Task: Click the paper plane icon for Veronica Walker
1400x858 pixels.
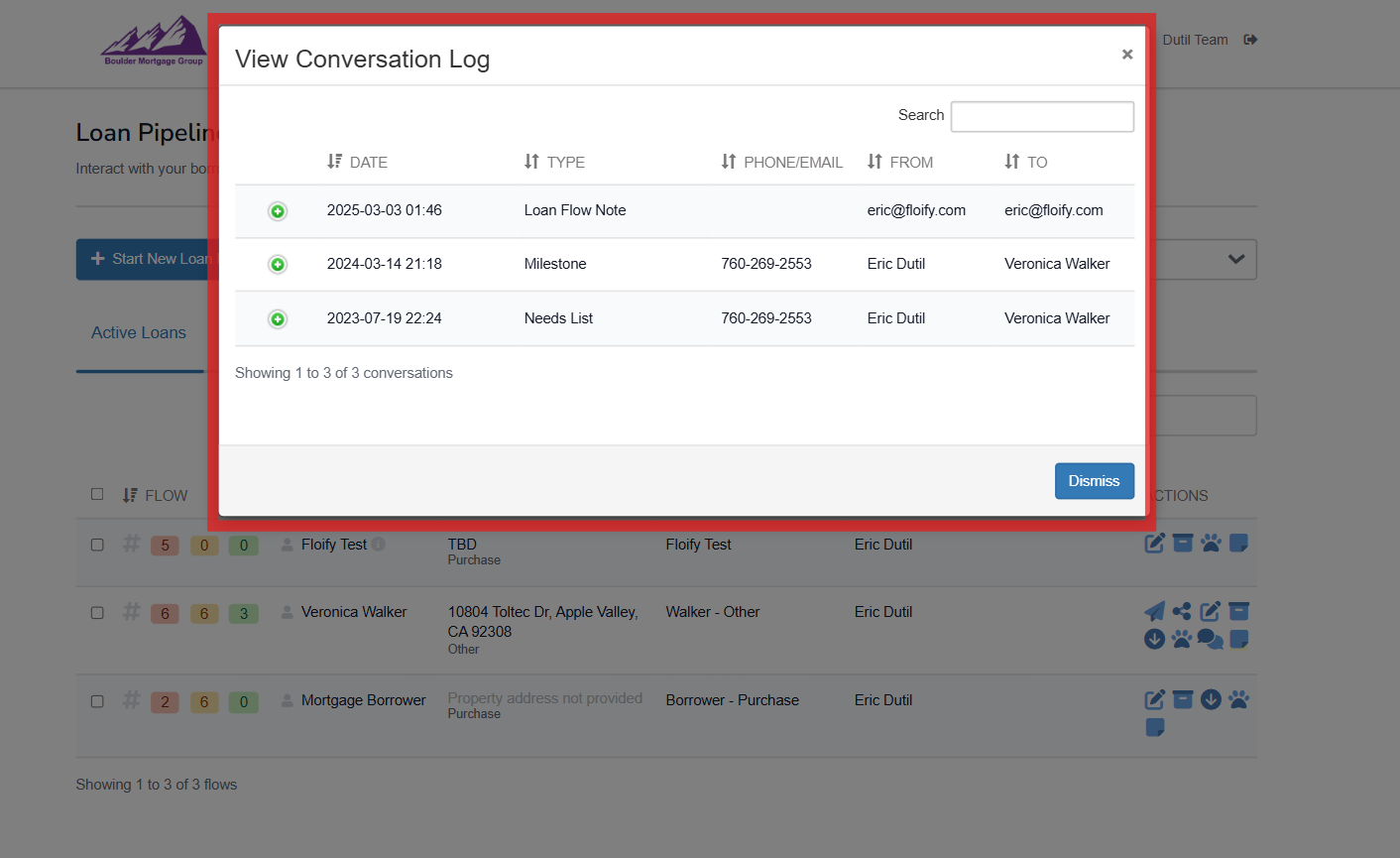Action: (1154, 611)
